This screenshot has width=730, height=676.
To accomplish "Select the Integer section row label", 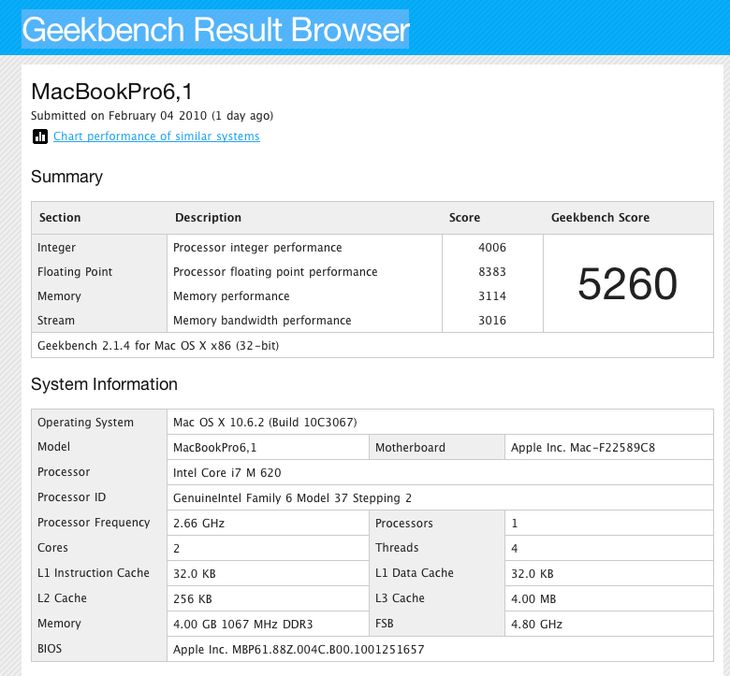I will pyautogui.click(x=56, y=248).
